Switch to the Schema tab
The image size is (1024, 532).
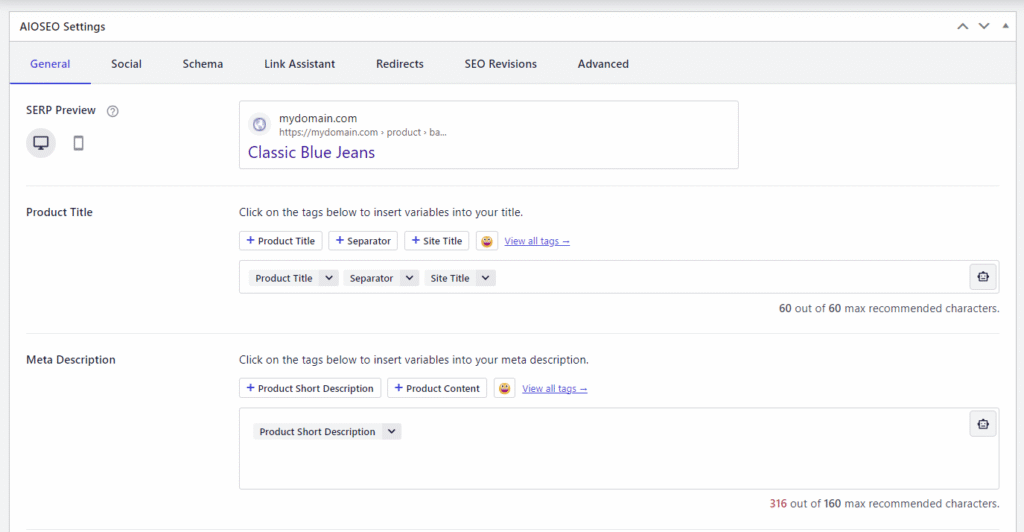[x=202, y=64]
